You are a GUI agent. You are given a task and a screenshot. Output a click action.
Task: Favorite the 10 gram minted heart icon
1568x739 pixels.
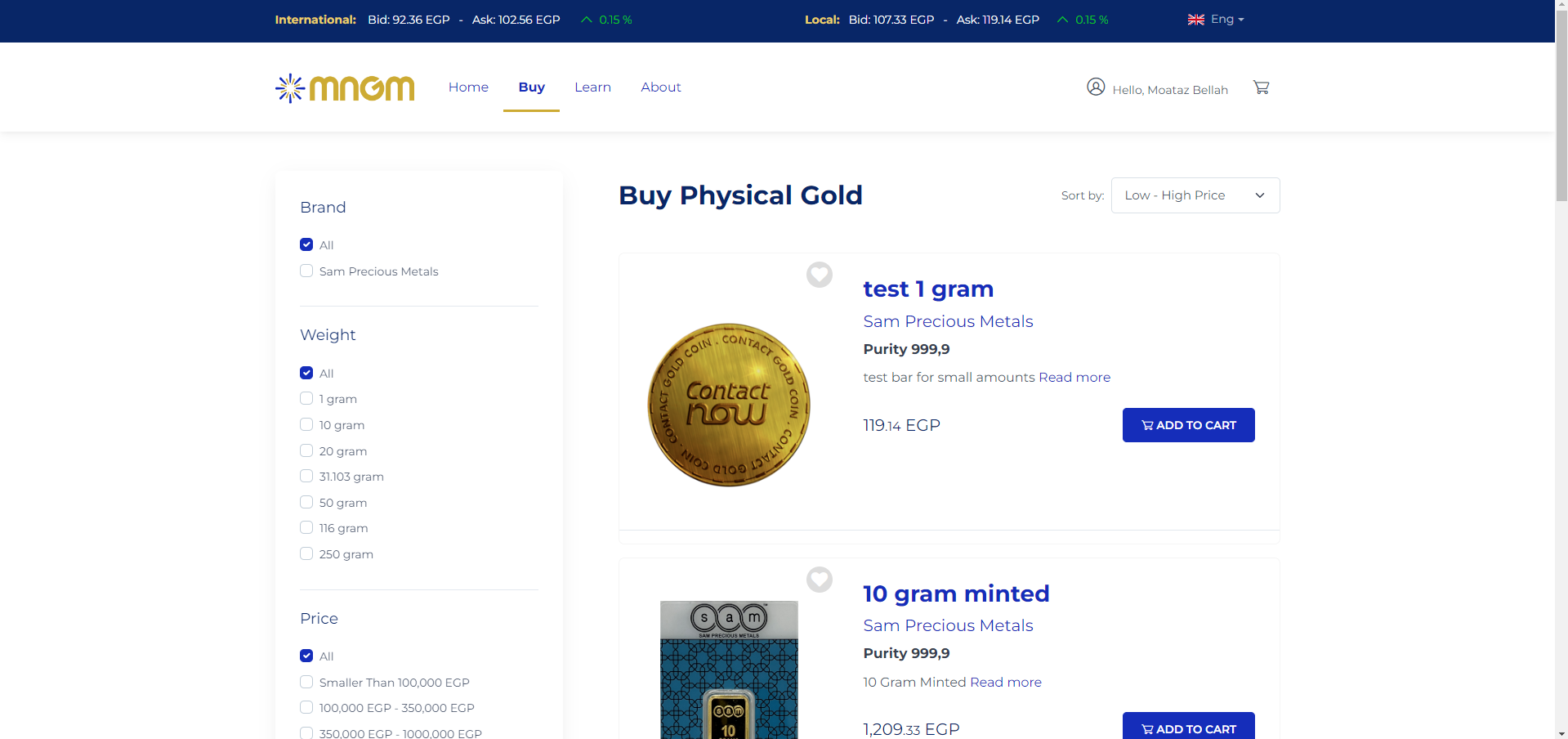(x=819, y=580)
